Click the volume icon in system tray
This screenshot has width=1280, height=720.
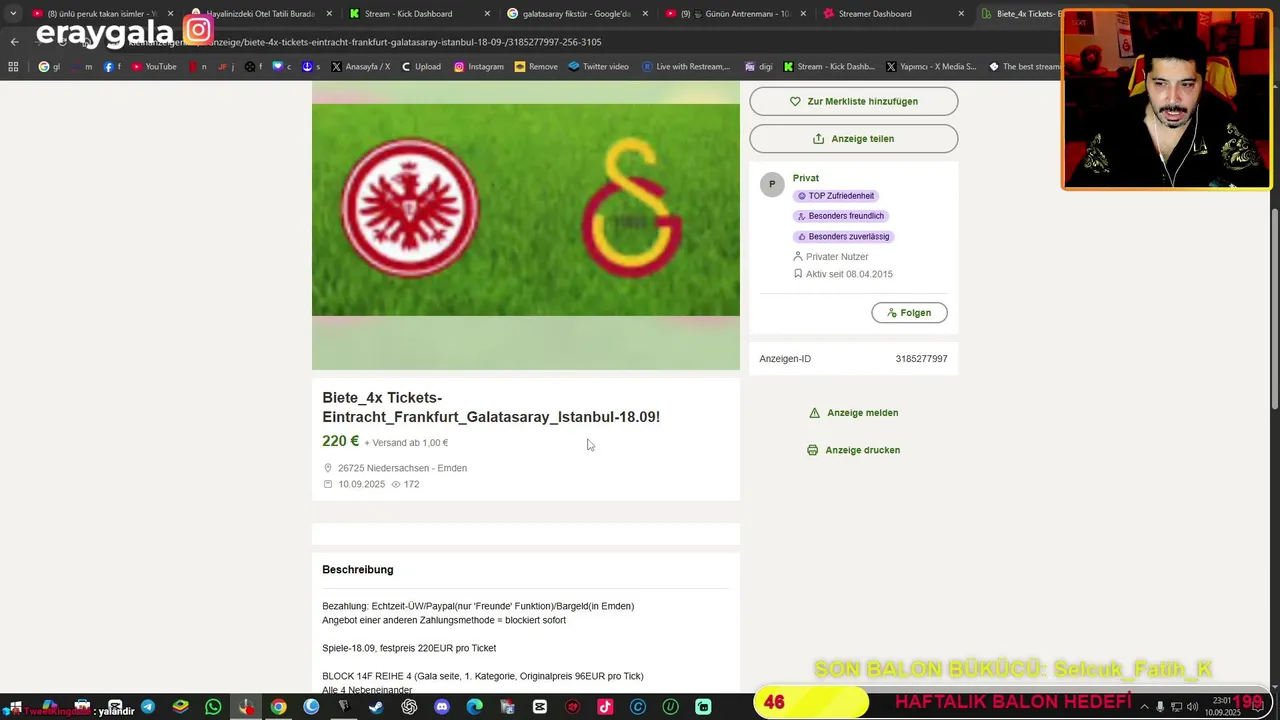click(1192, 707)
